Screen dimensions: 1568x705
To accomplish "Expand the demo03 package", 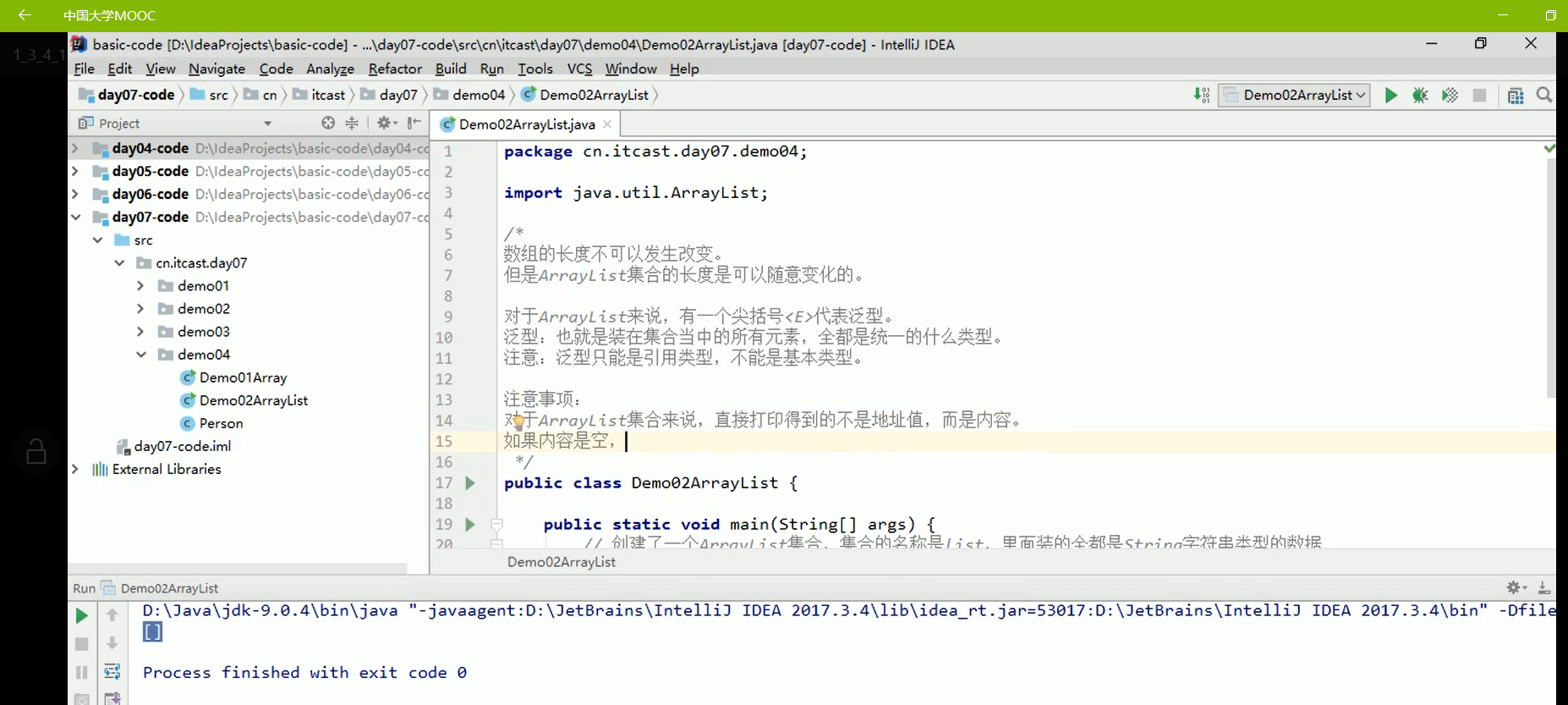I will point(141,332).
